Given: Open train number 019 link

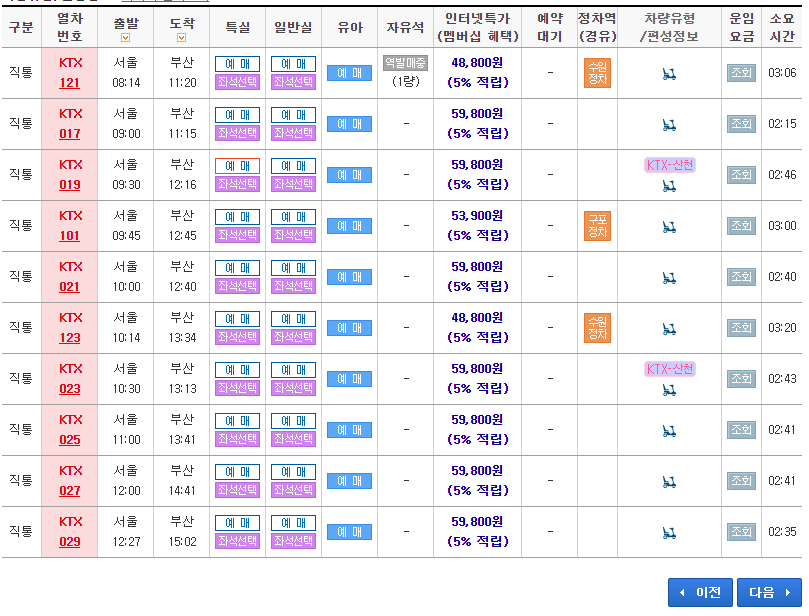Looking at the screenshot, I should 70,185.
